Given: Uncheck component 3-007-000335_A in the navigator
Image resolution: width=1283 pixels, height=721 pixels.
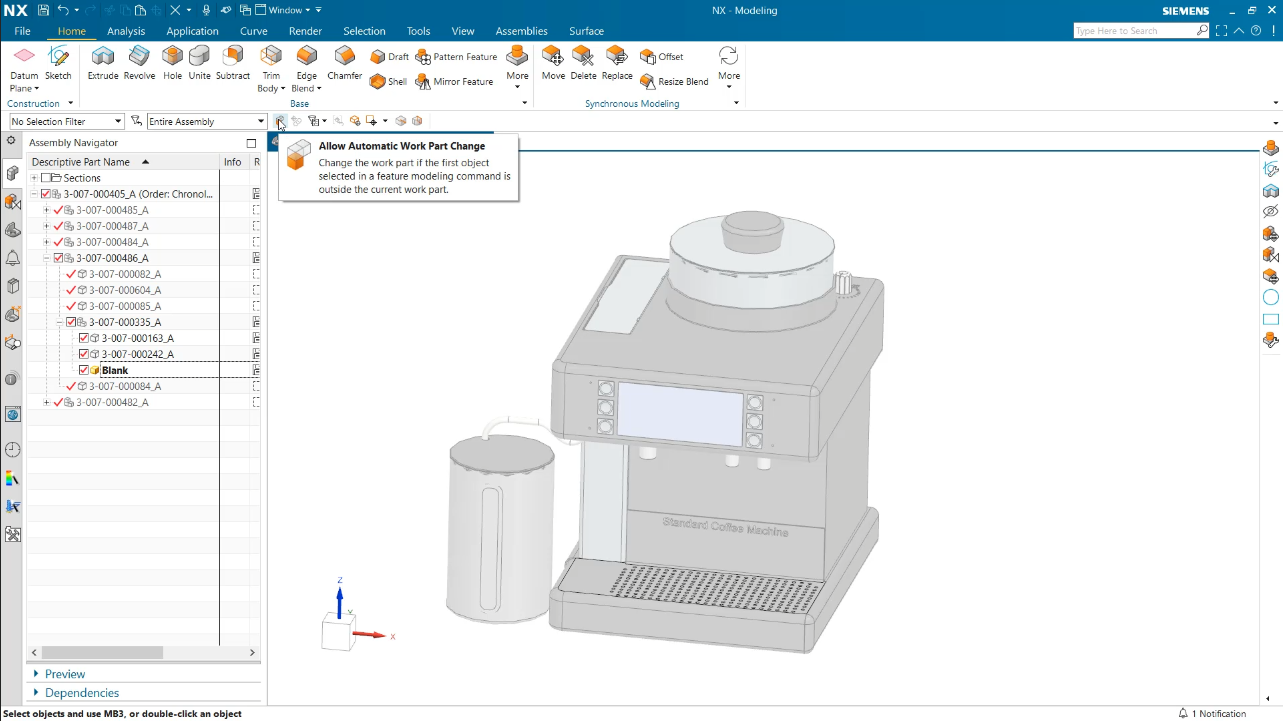Looking at the screenshot, I should 71,322.
